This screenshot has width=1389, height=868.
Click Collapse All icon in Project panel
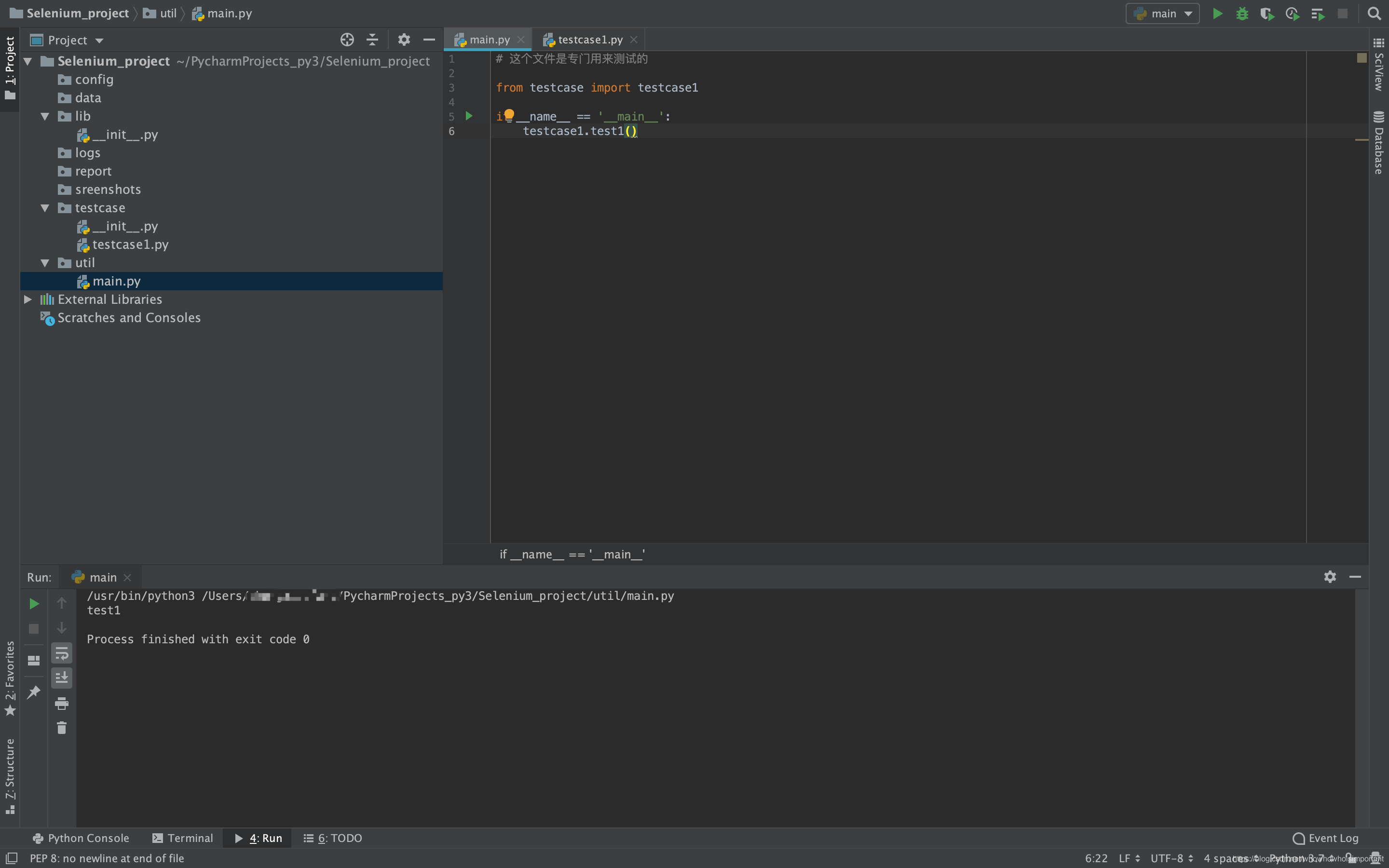(x=372, y=40)
